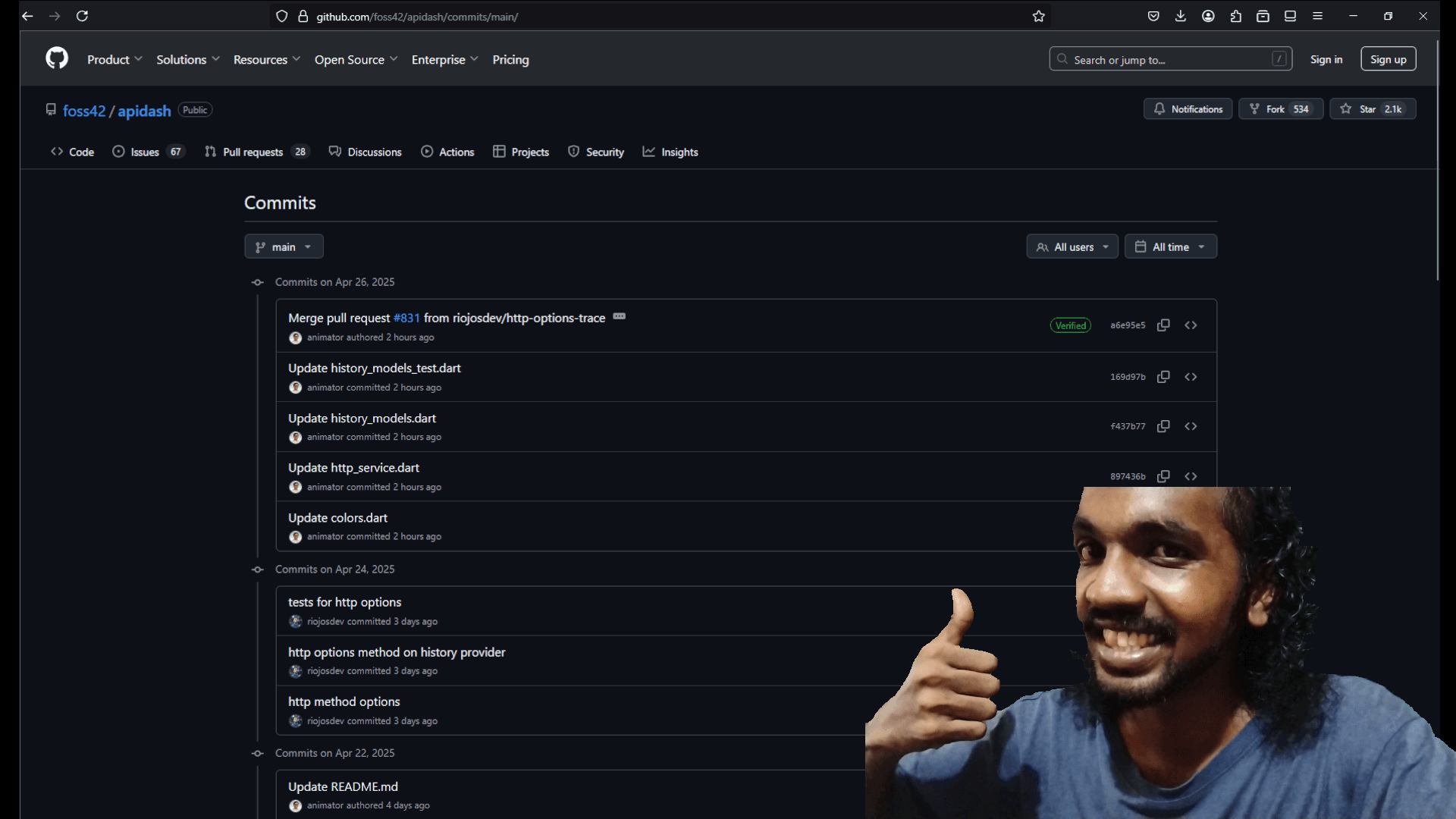The image size is (1456, 819).
Task: Bookmark page with star icon in address bar
Action: coord(1039,16)
